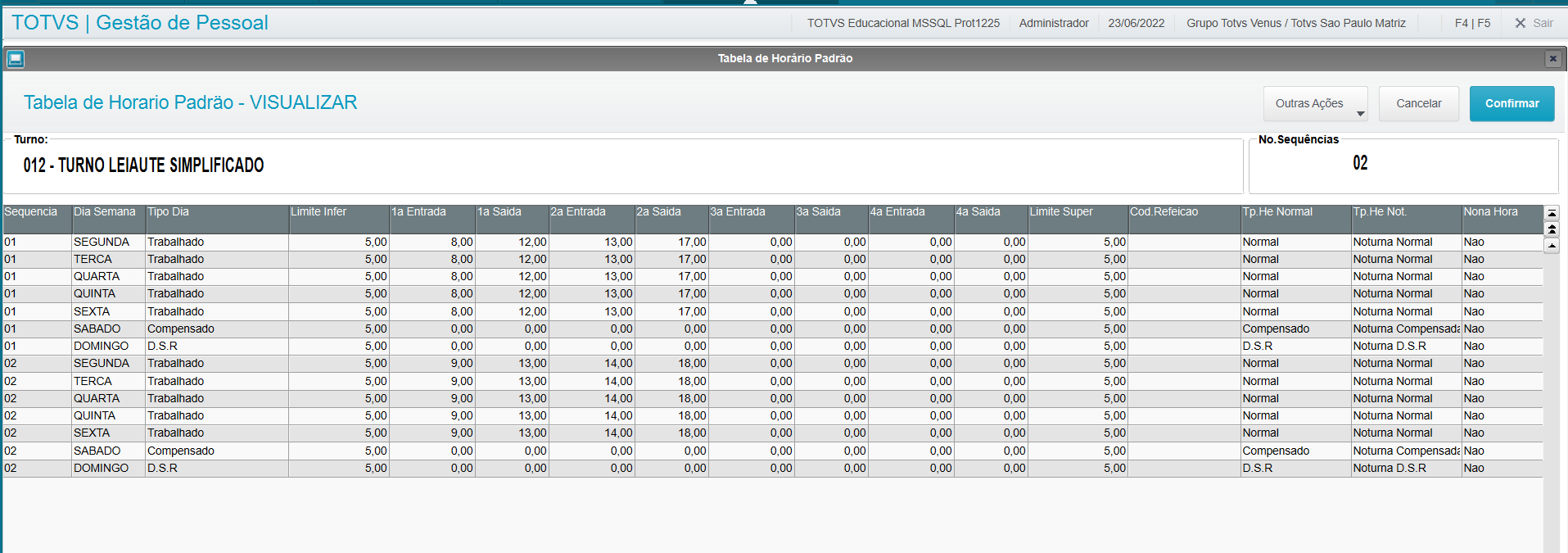Select the Tp.He Not. column header
Viewport: 1568px width, 553px height.
pos(1407,220)
